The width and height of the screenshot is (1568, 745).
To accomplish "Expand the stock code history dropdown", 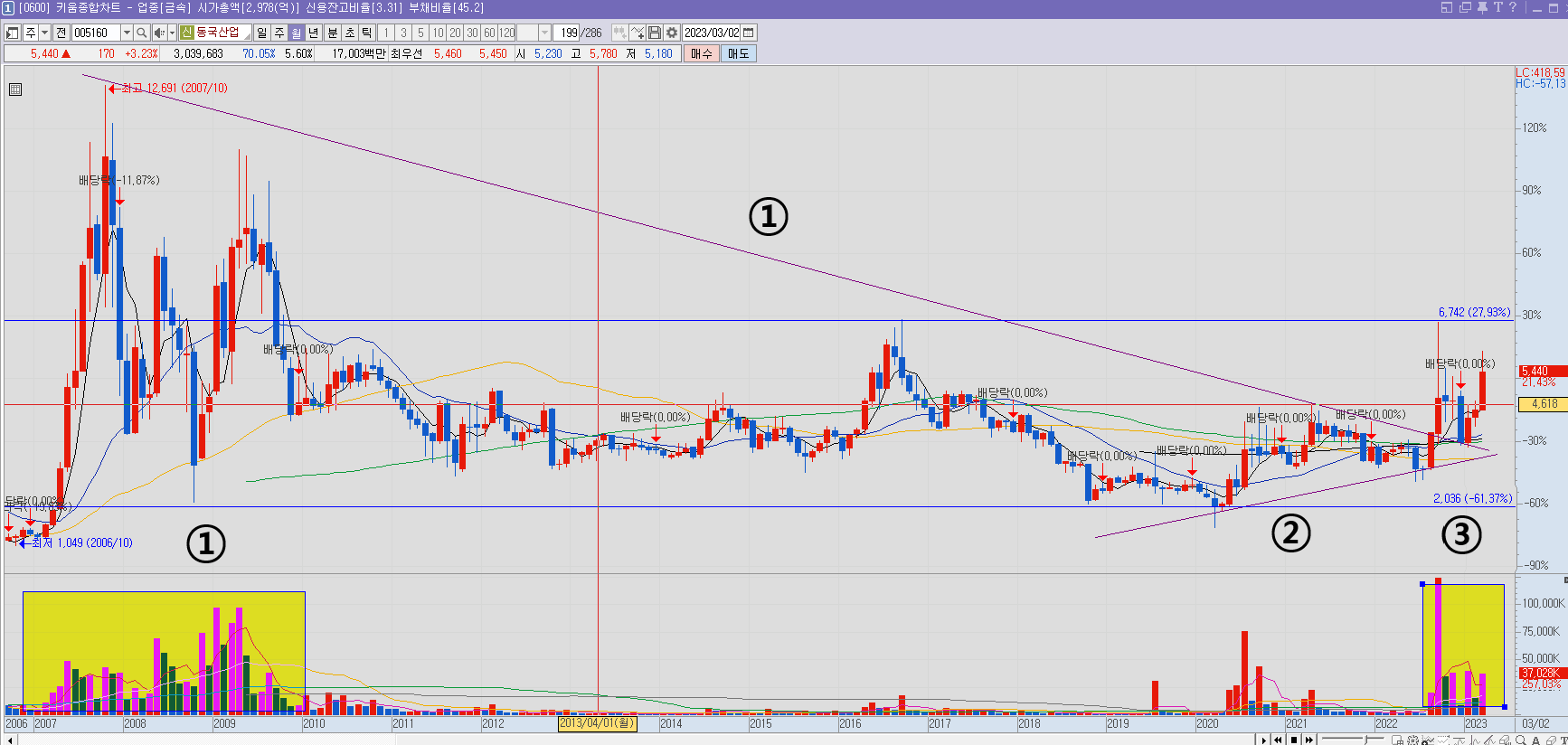I will (127, 33).
